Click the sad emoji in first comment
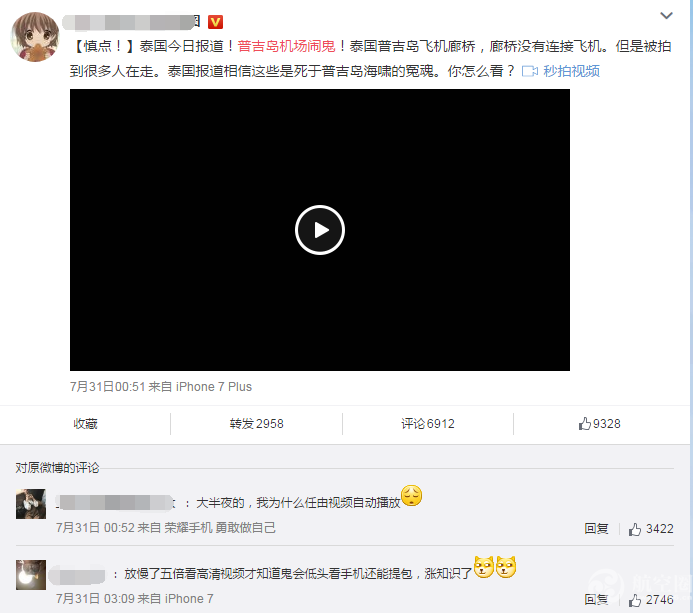693x613 pixels. [x=411, y=495]
